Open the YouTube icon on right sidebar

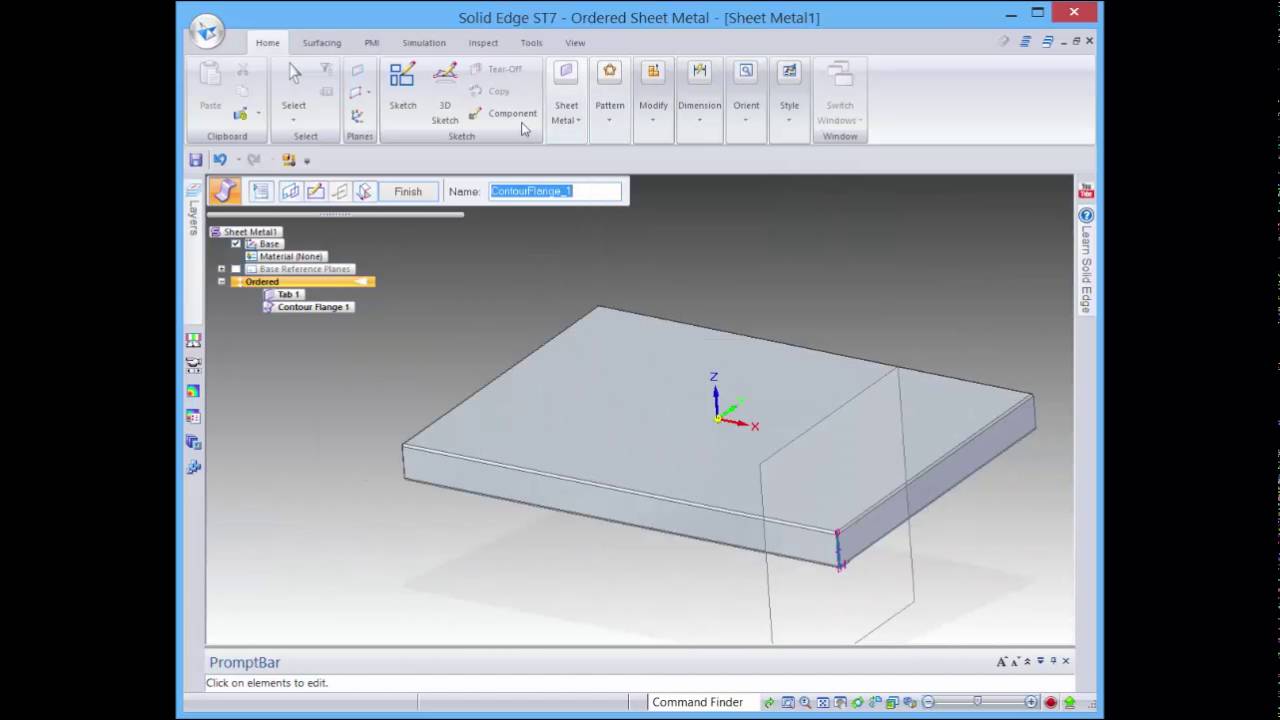pyautogui.click(x=1086, y=191)
